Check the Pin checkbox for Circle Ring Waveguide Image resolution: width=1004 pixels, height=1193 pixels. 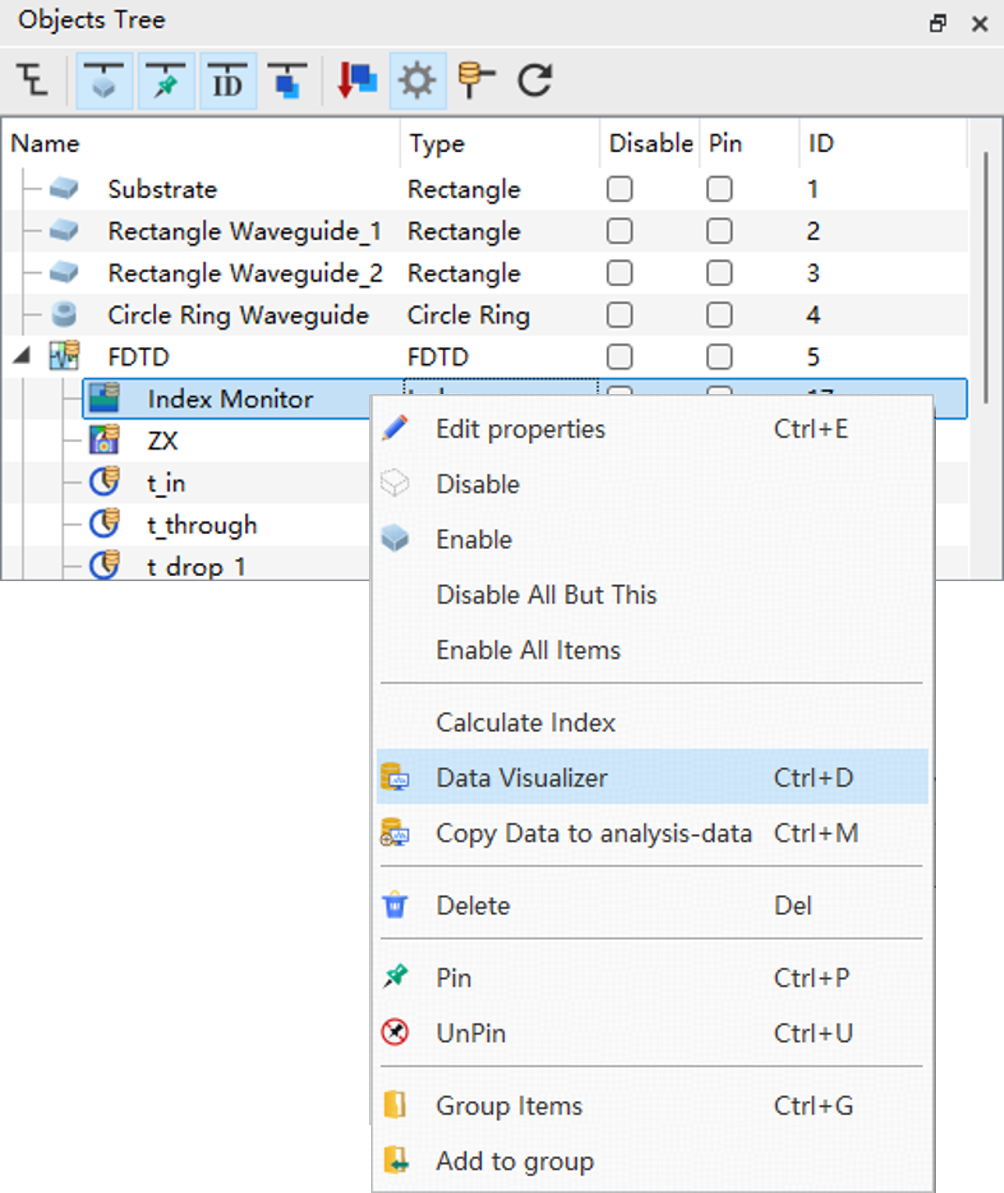719,315
